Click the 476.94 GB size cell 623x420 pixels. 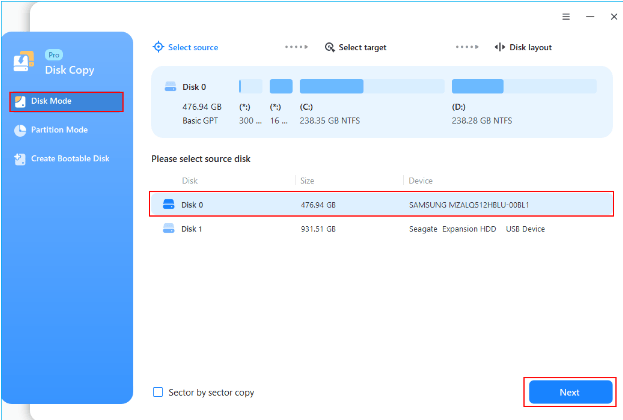tap(318, 205)
